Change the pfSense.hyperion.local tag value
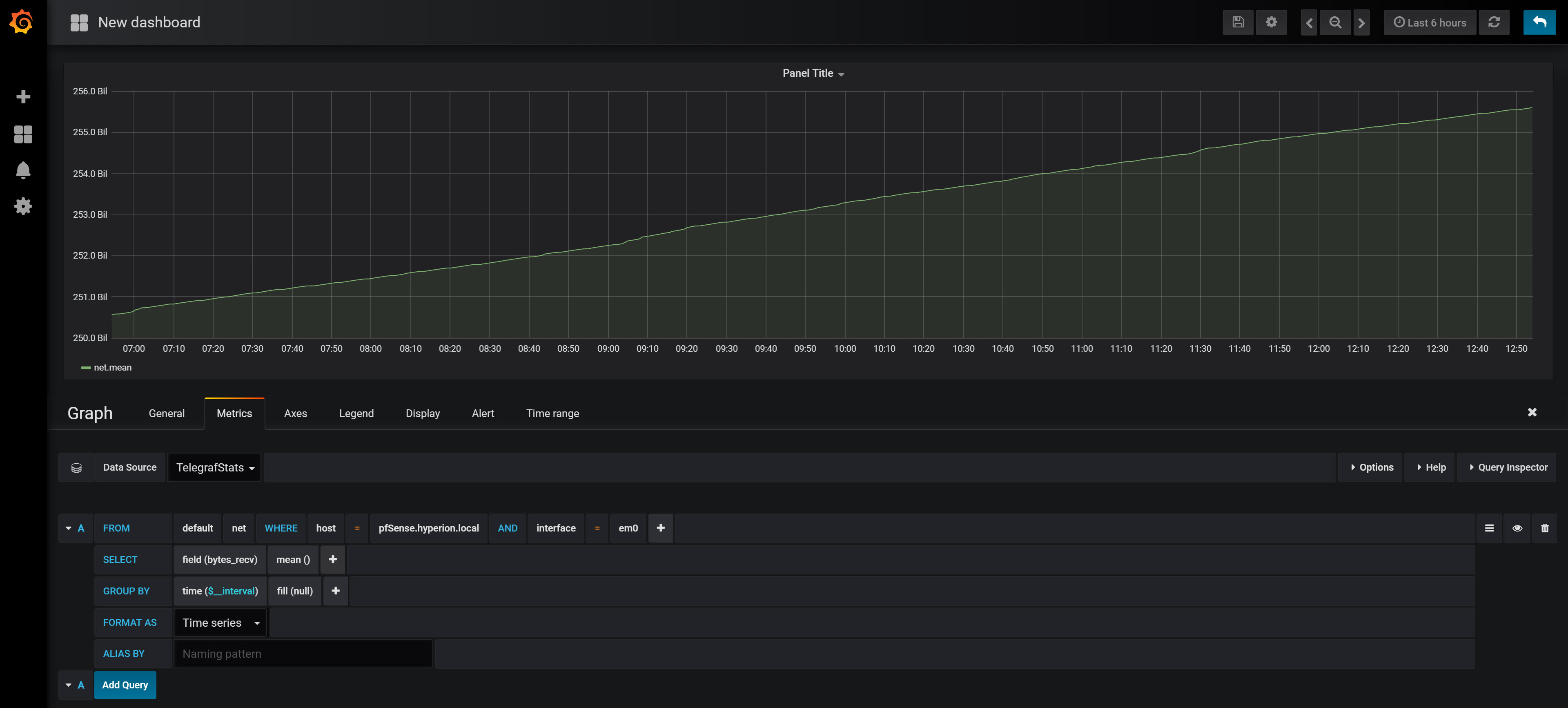 point(428,528)
